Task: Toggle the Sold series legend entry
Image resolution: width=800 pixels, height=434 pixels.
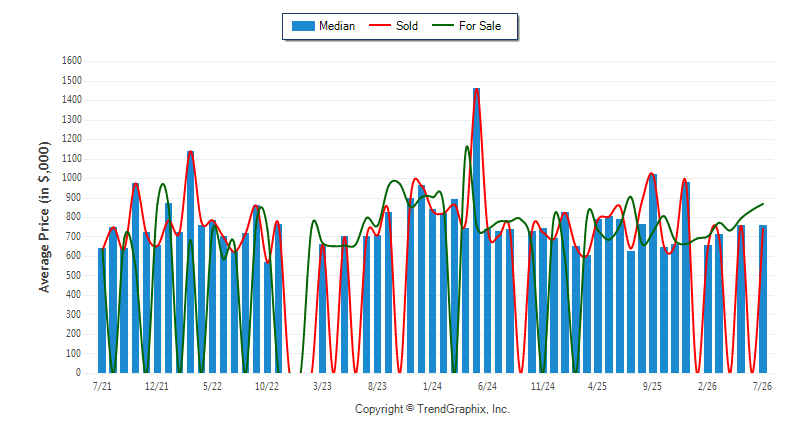Action: [393, 26]
